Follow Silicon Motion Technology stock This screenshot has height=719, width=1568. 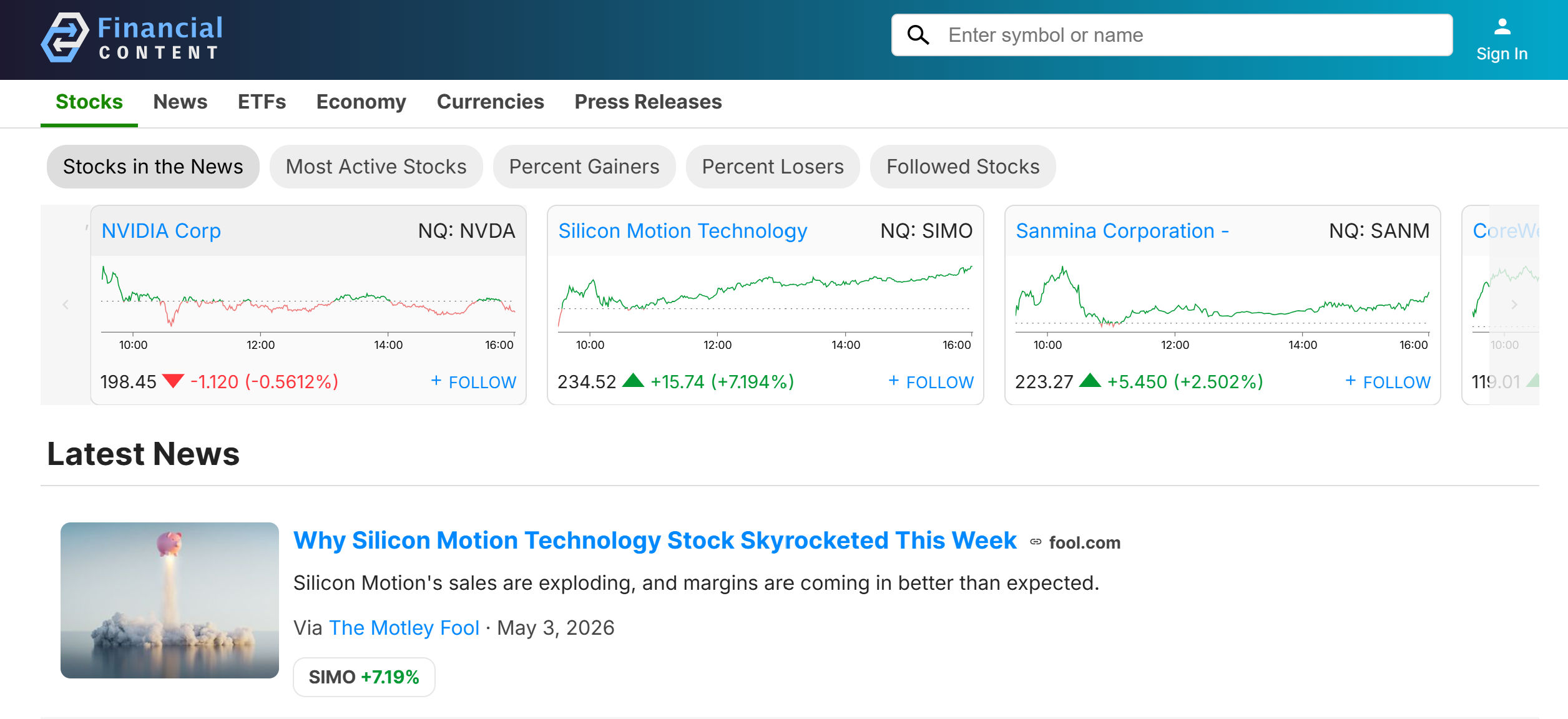[x=931, y=381]
